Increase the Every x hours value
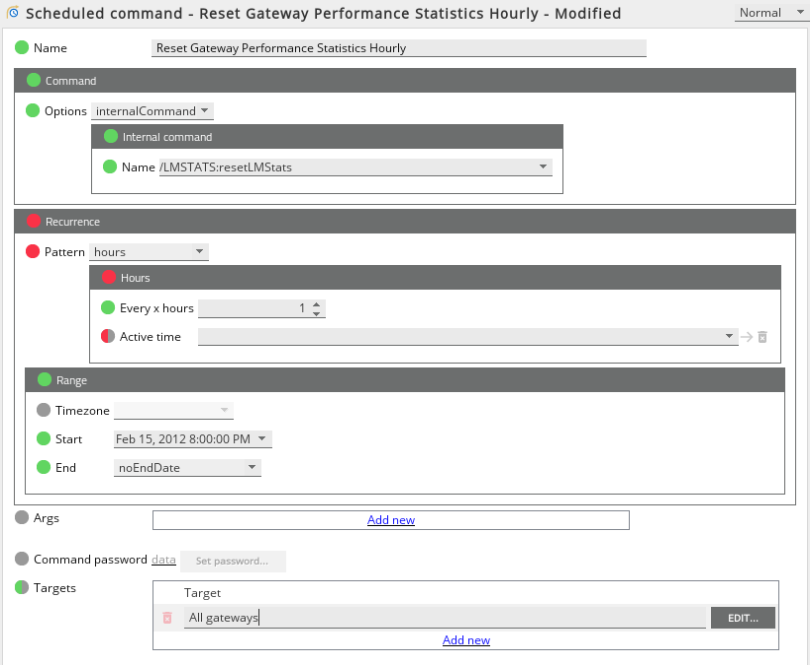Viewport: 811px width, 665px height. tap(317, 304)
